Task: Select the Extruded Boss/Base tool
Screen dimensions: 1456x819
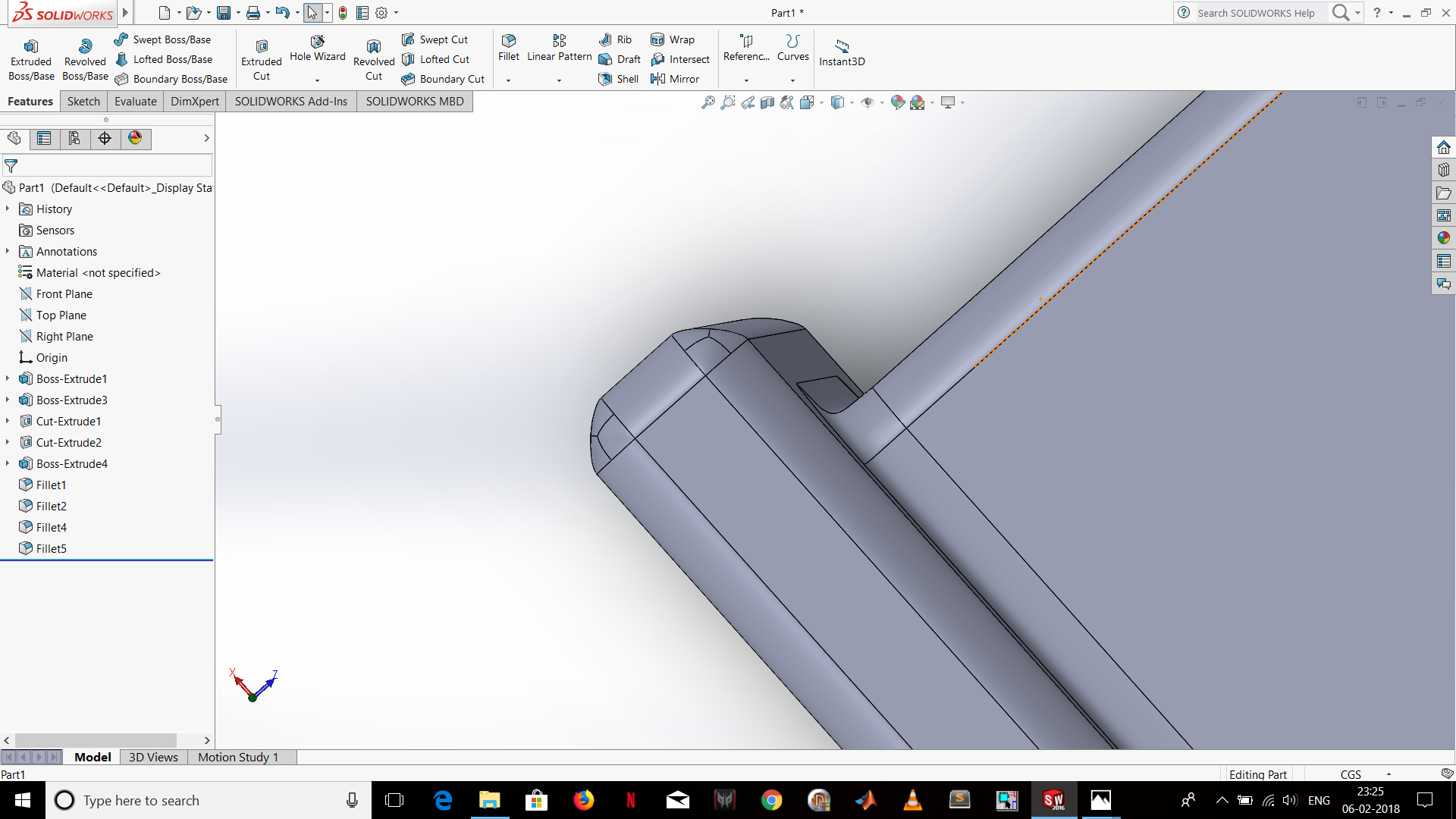Action: [x=30, y=57]
